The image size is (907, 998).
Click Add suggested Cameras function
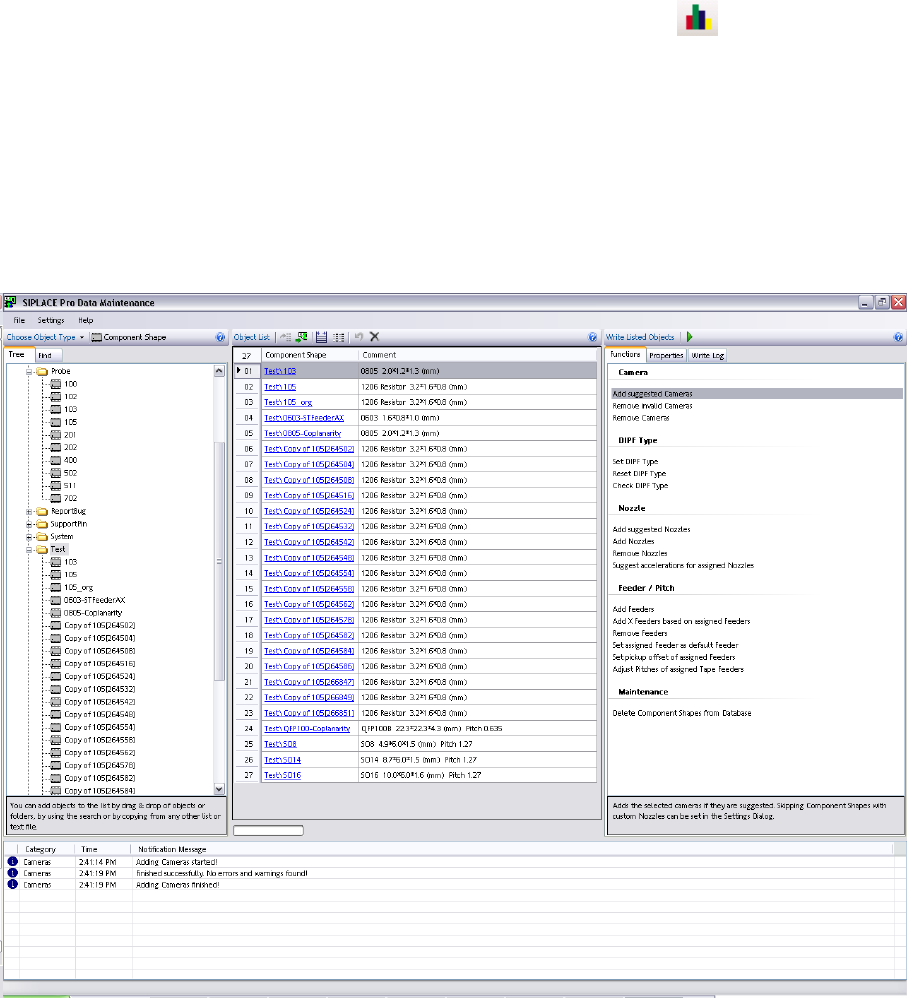652,394
